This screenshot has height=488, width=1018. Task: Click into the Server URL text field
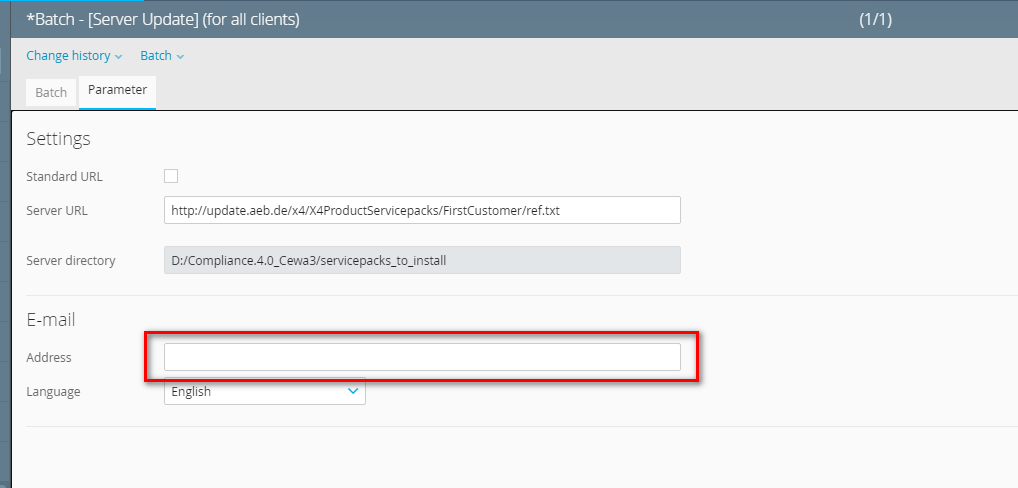421,210
